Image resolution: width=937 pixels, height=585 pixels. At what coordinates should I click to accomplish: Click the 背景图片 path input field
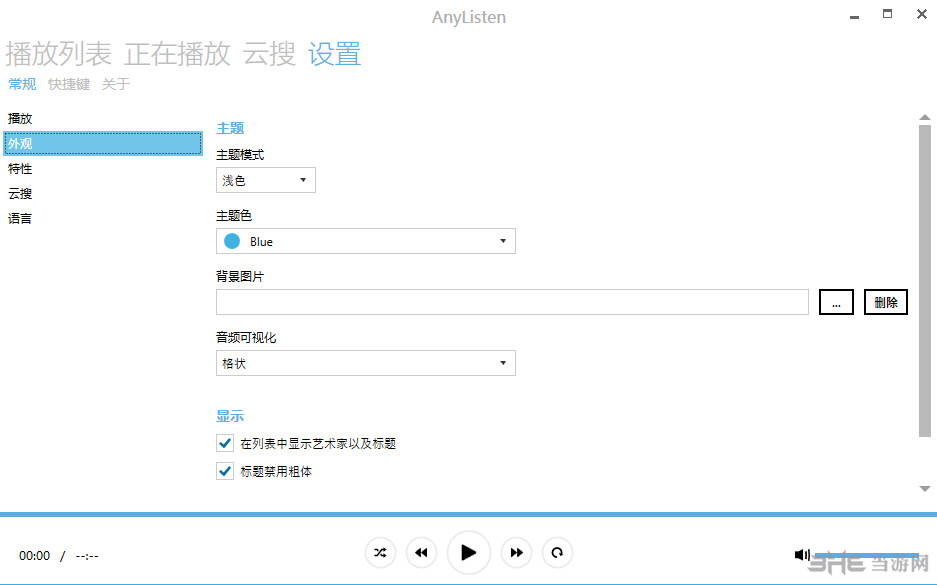click(x=512, y=302)
